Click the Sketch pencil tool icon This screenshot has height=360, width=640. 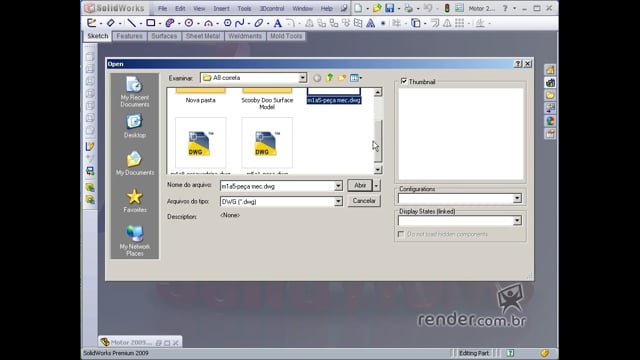(x=91, y=23)
